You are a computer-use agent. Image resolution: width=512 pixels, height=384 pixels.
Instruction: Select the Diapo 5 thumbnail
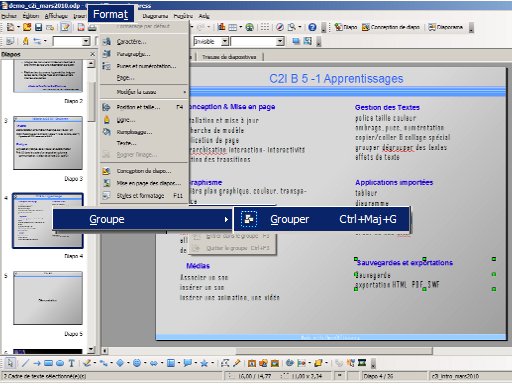(x=48, y=298)
